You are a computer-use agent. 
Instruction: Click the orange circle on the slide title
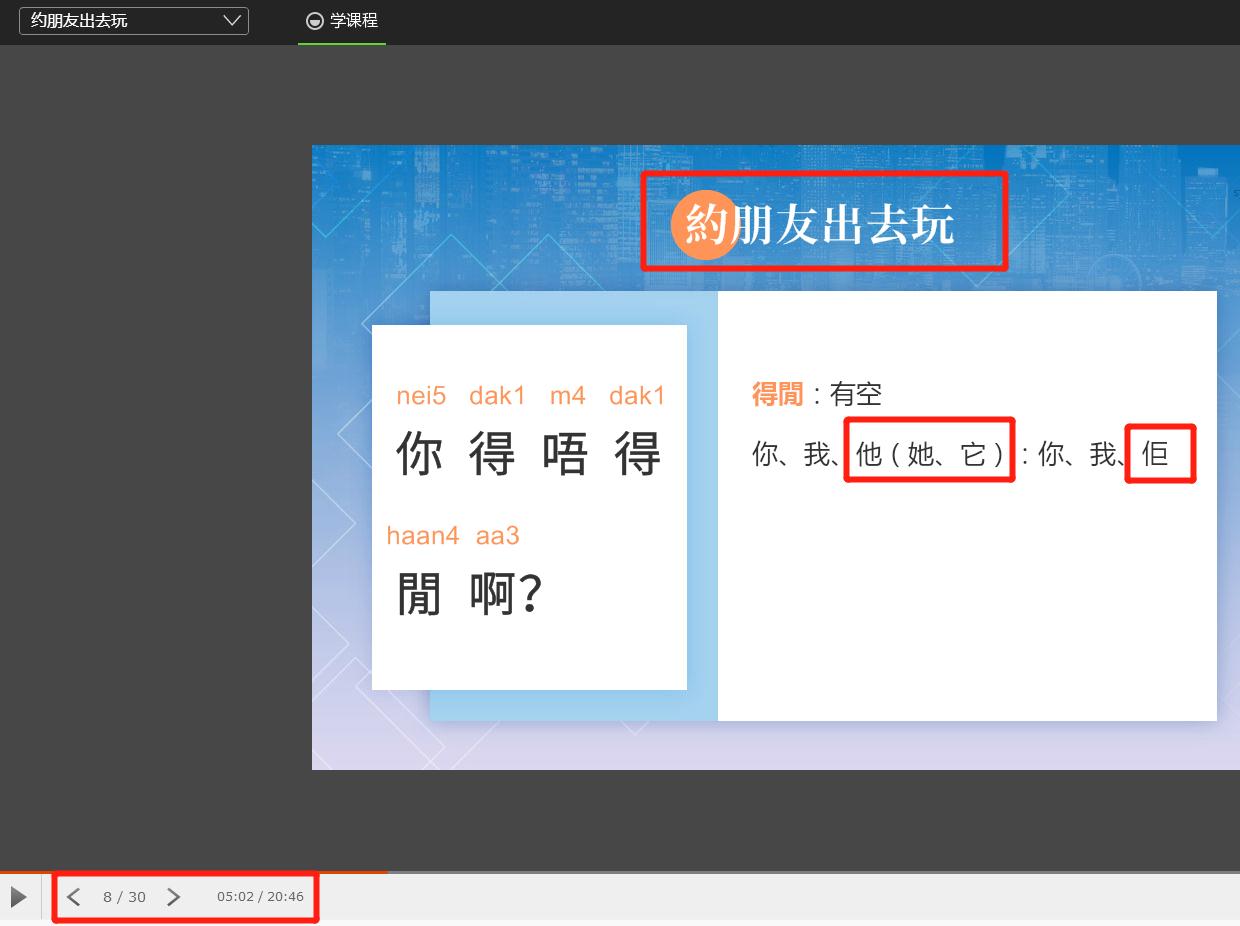[703, 226]
